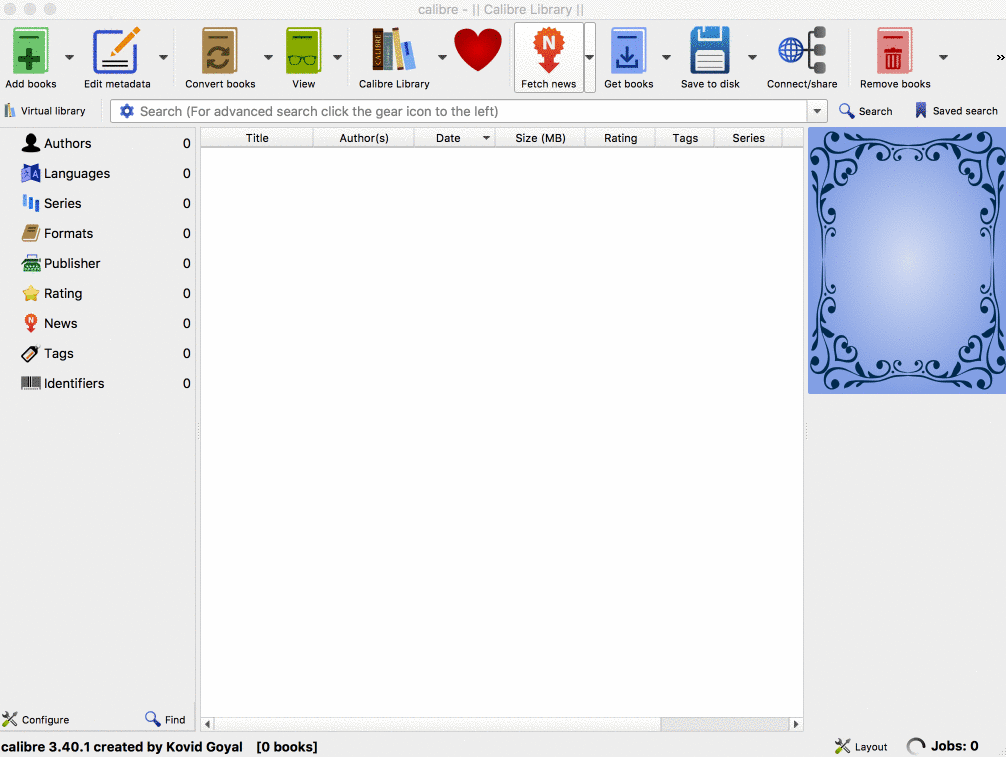Click the Layout tools icon
This screenshot has height=757, width=1006.
coord(842,746)
